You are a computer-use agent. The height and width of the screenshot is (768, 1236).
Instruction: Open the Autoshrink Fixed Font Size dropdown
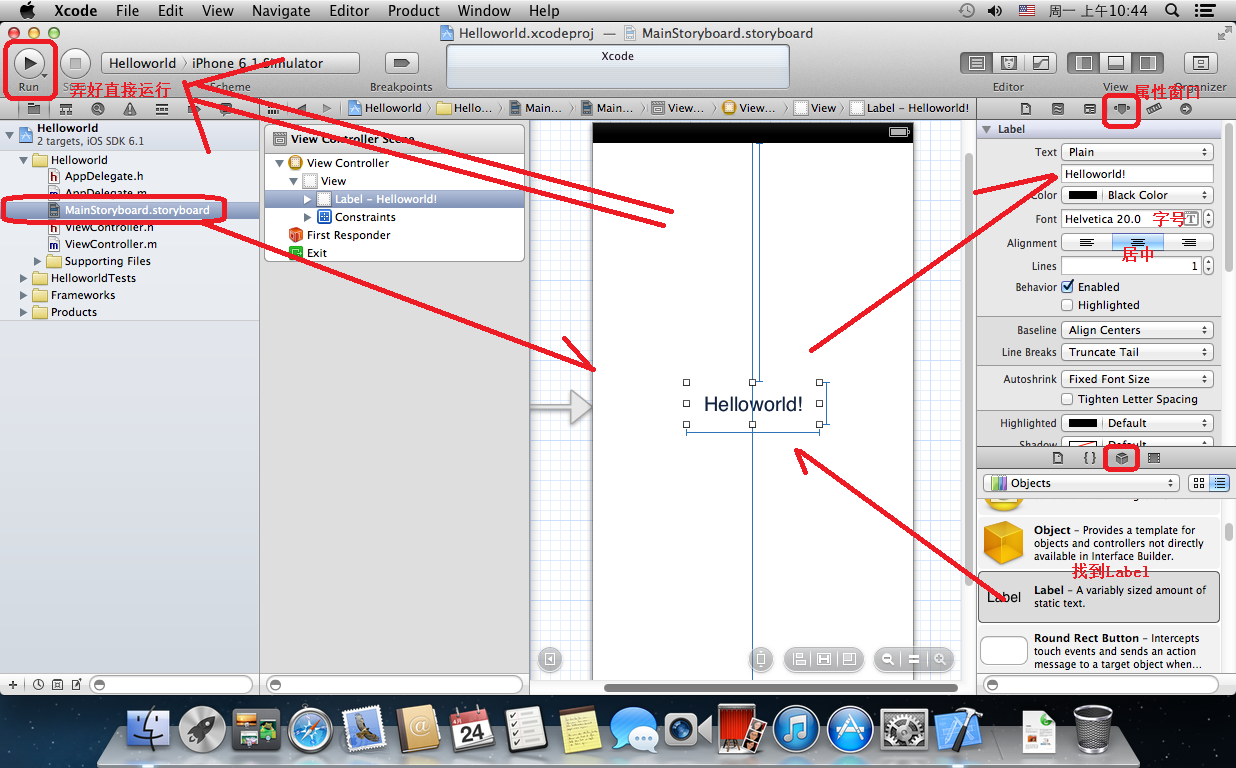1137,379
